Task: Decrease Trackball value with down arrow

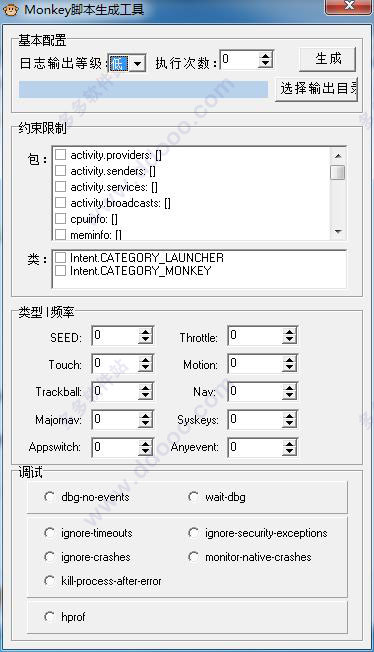Action: [145, 395]
